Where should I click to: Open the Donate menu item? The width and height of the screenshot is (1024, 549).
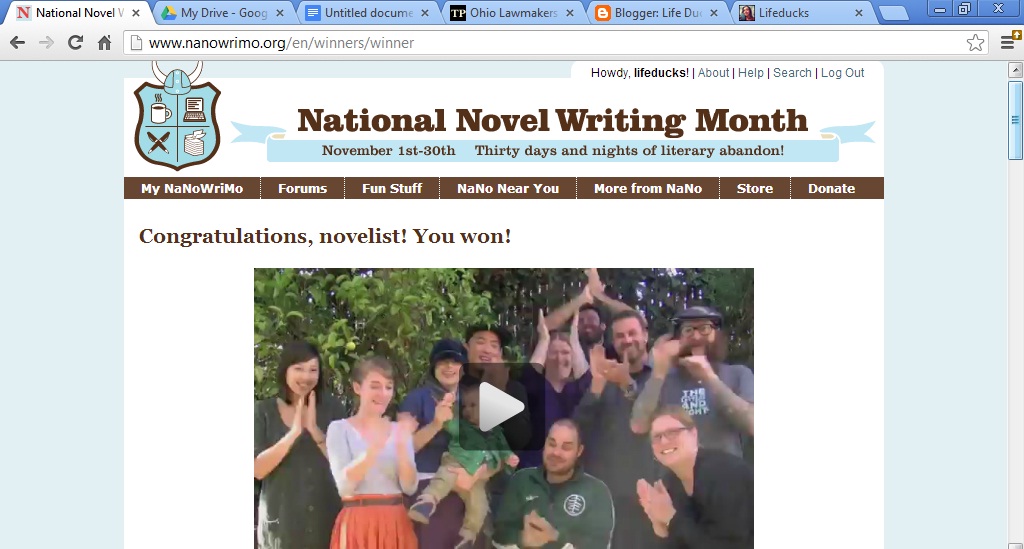pyautogui.click(x=831, y=189)
